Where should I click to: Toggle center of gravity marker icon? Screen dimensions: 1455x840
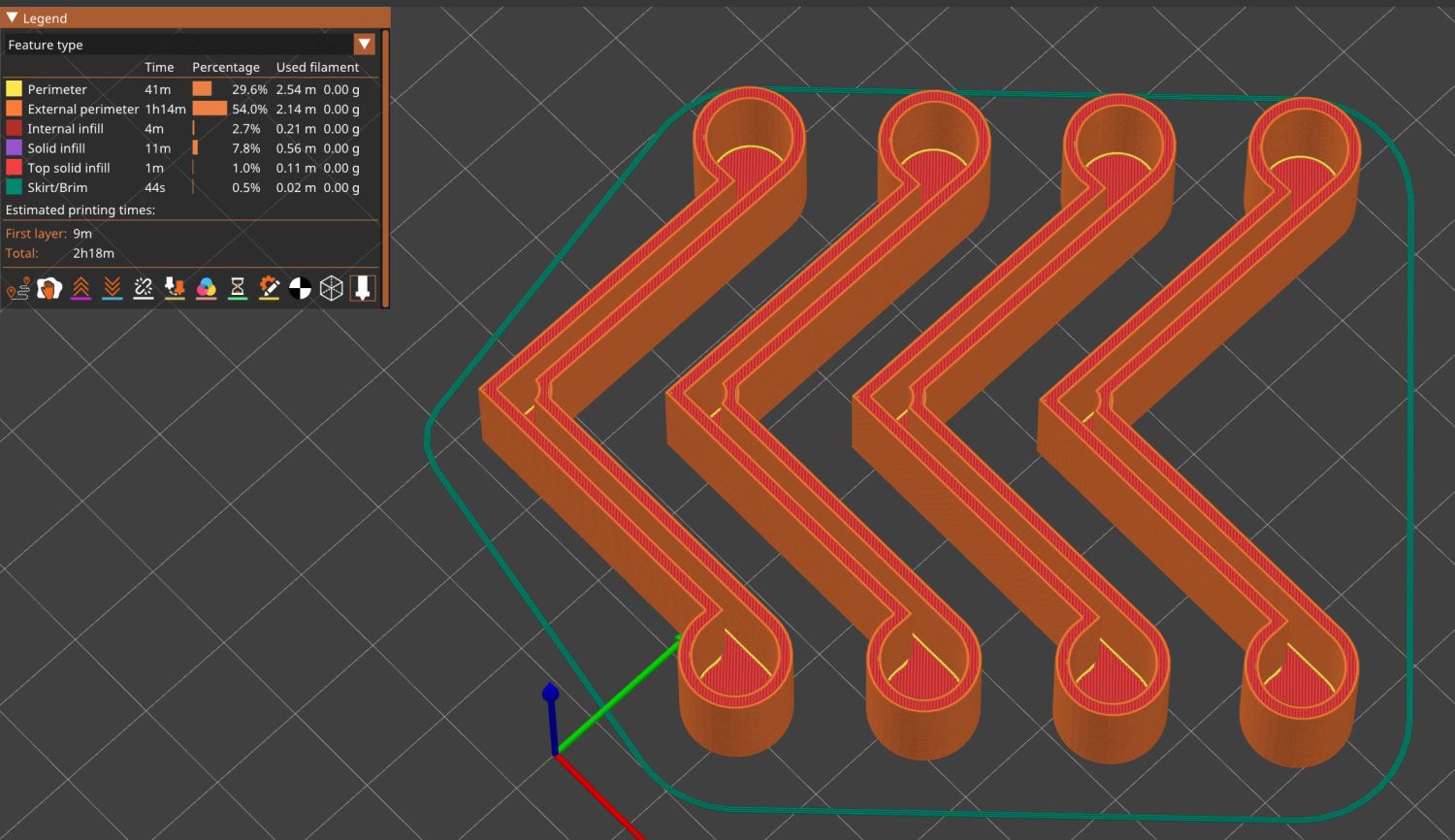pyautogui.click(x=300, y=288)
